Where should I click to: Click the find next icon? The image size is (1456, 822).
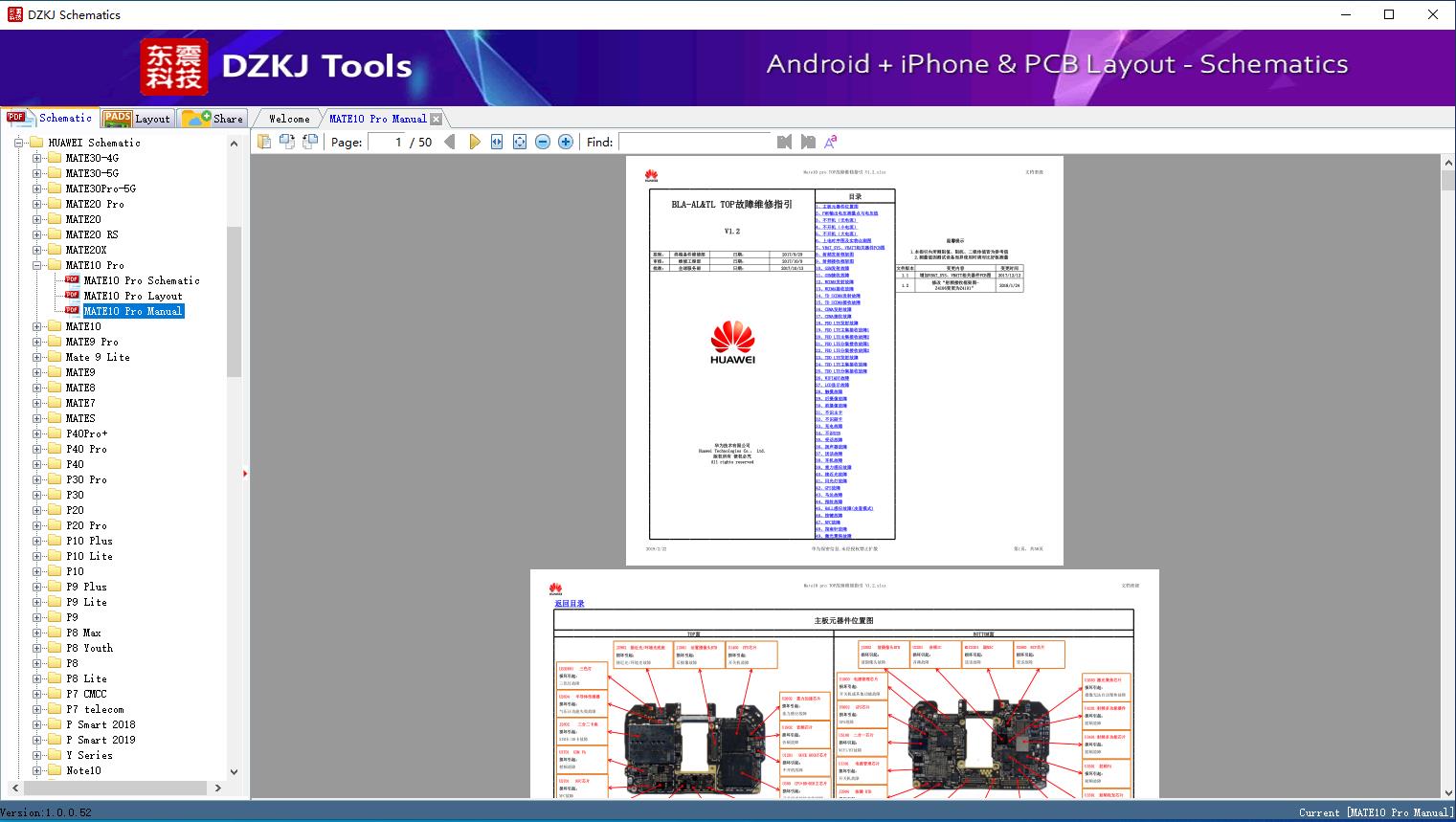[x=808, y=142]
